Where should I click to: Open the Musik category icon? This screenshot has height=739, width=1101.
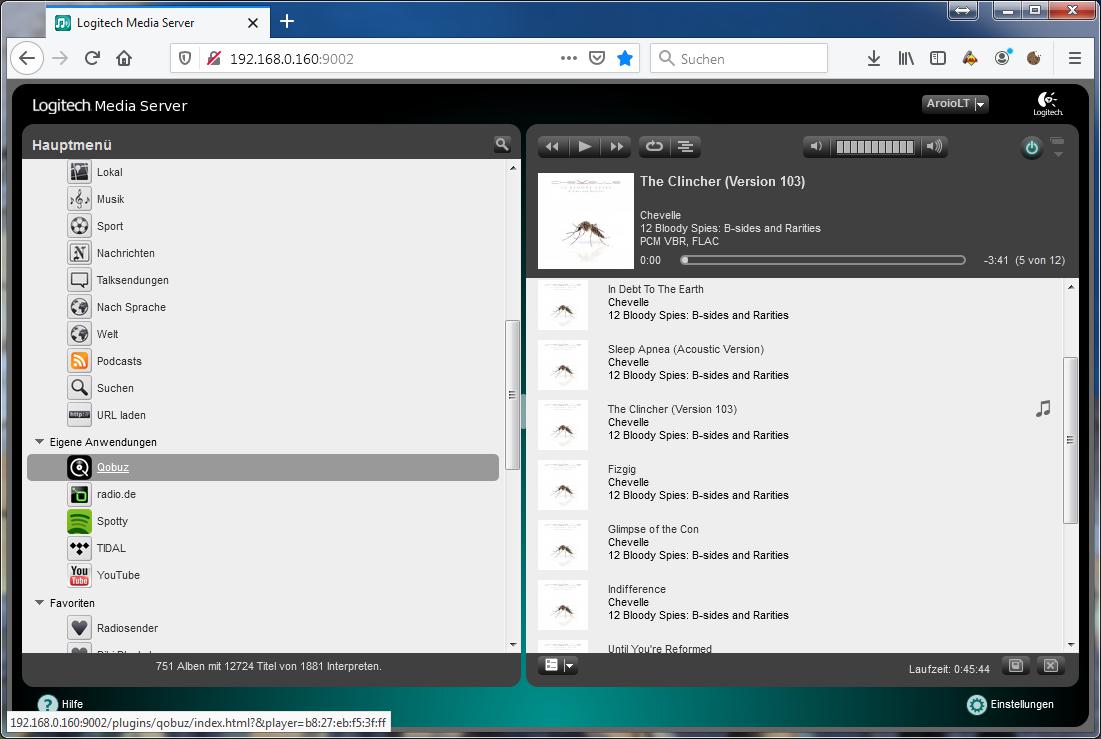click(79, 199)
